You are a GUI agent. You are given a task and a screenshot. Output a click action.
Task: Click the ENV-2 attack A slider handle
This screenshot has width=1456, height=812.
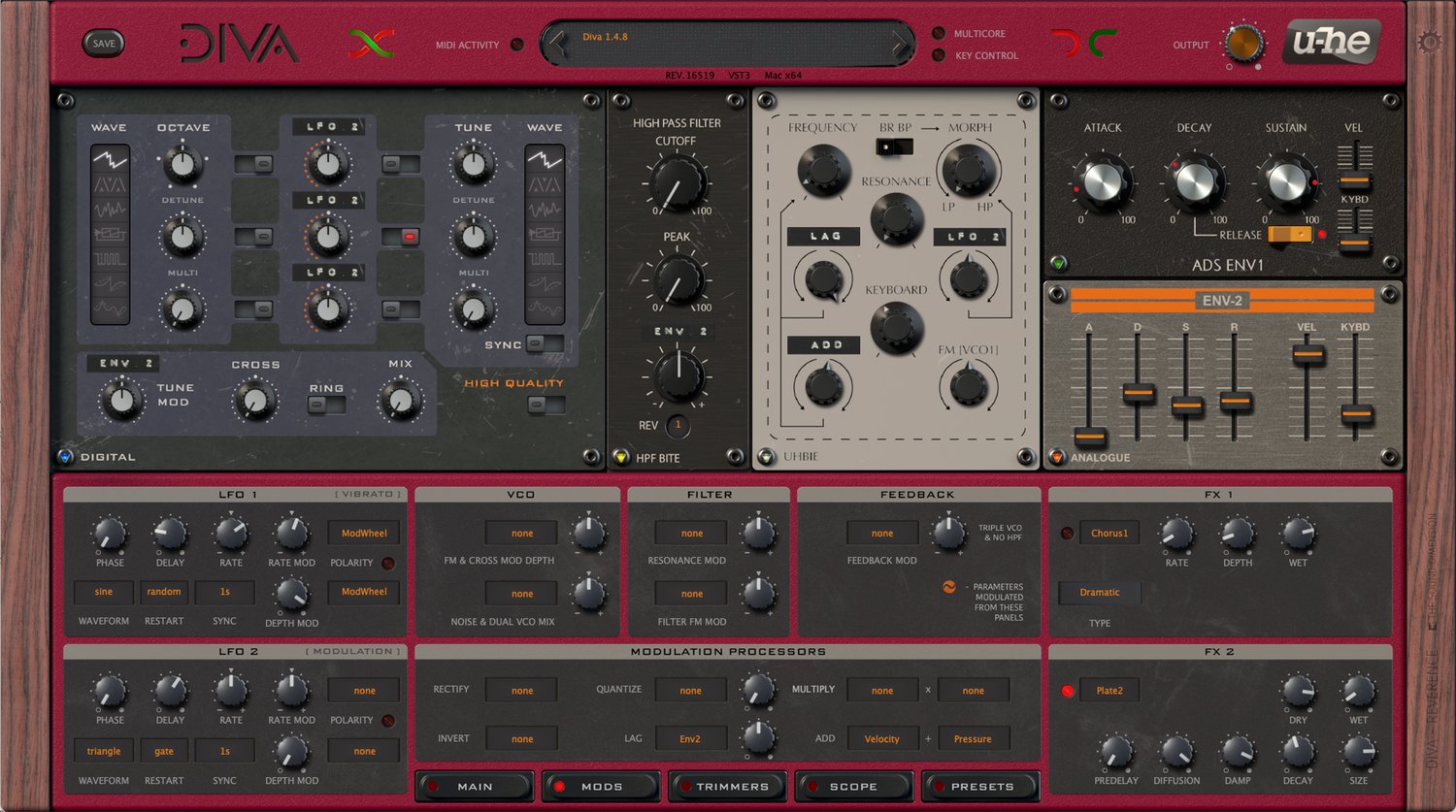(x=1090, y=436)
